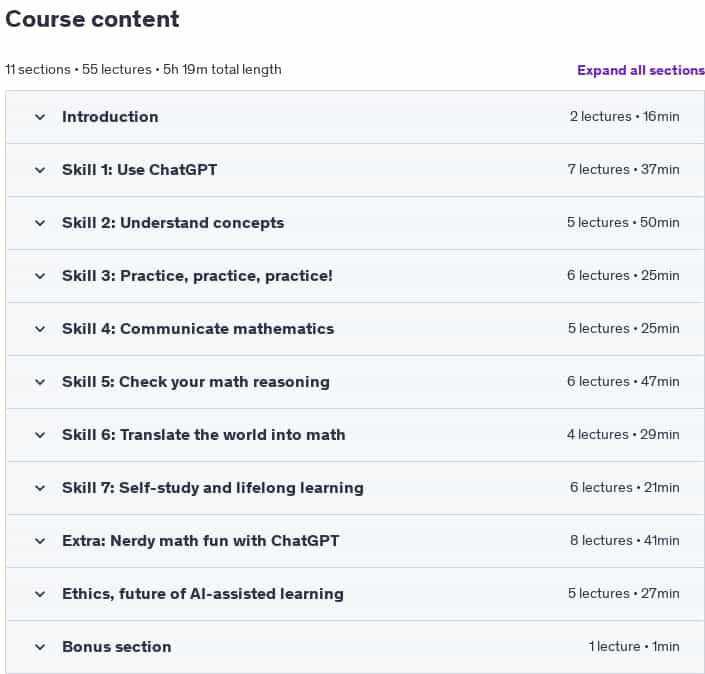Expand Skill 3: Practice chevron arrow
705x674 pixels.
pyautogui.click(x=40, y=276)
